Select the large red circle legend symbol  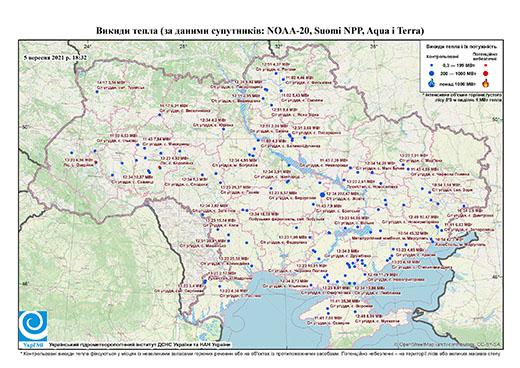coord(485,73)
